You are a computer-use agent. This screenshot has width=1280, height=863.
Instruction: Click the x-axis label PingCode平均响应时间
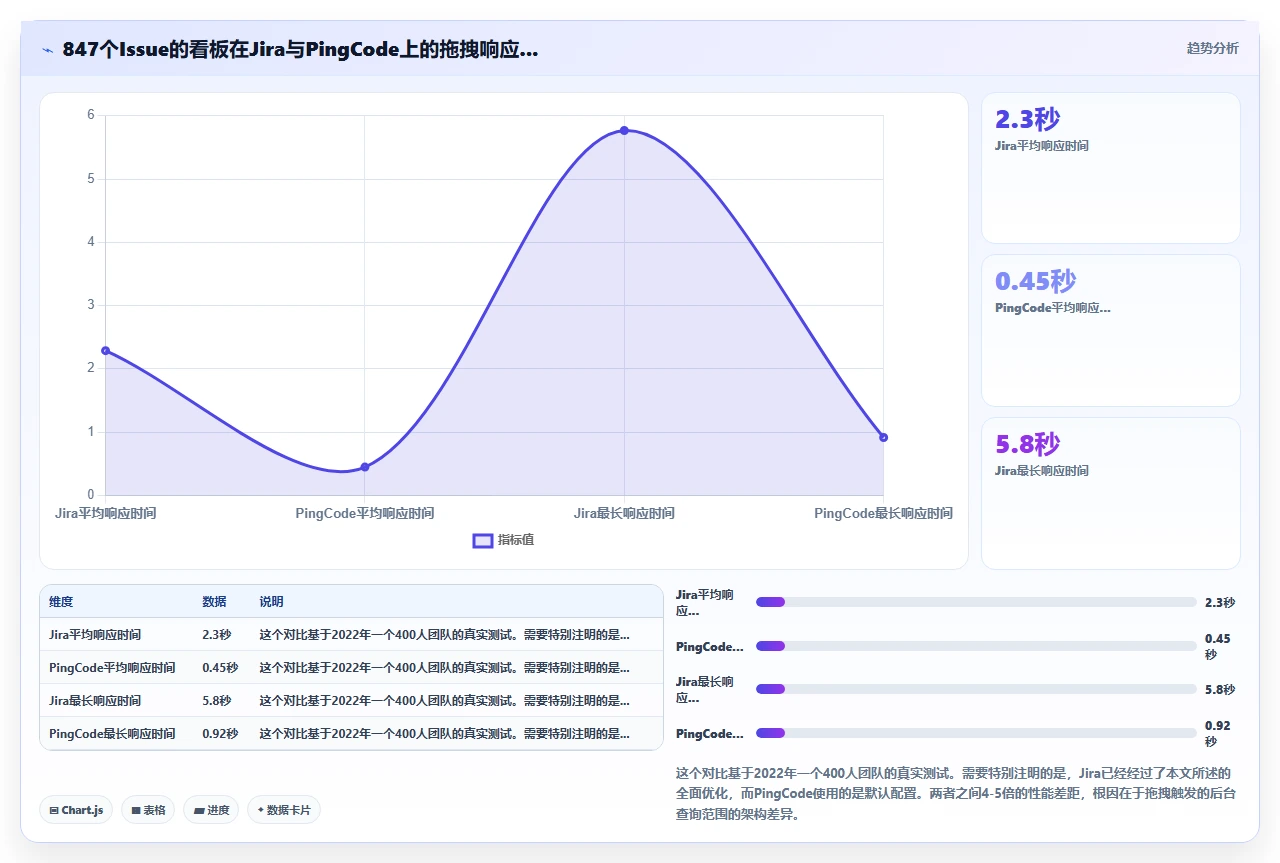click(365, 513)
